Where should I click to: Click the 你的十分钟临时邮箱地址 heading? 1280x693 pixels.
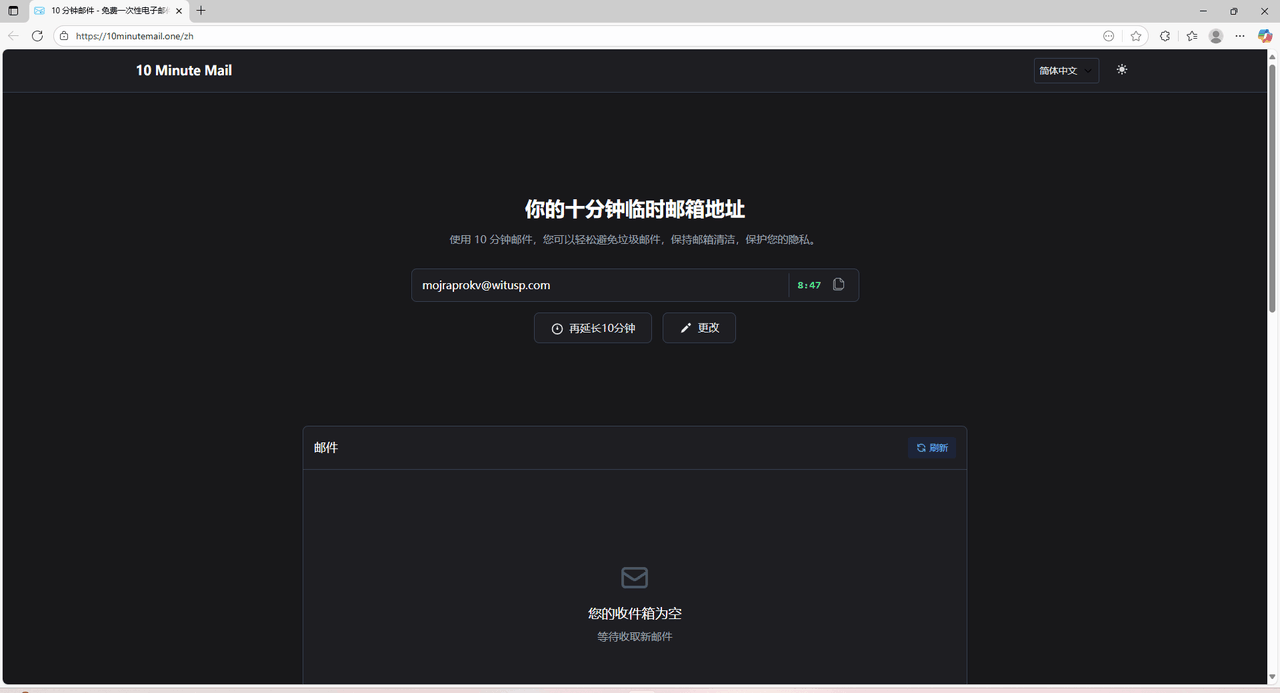[635, 209]
